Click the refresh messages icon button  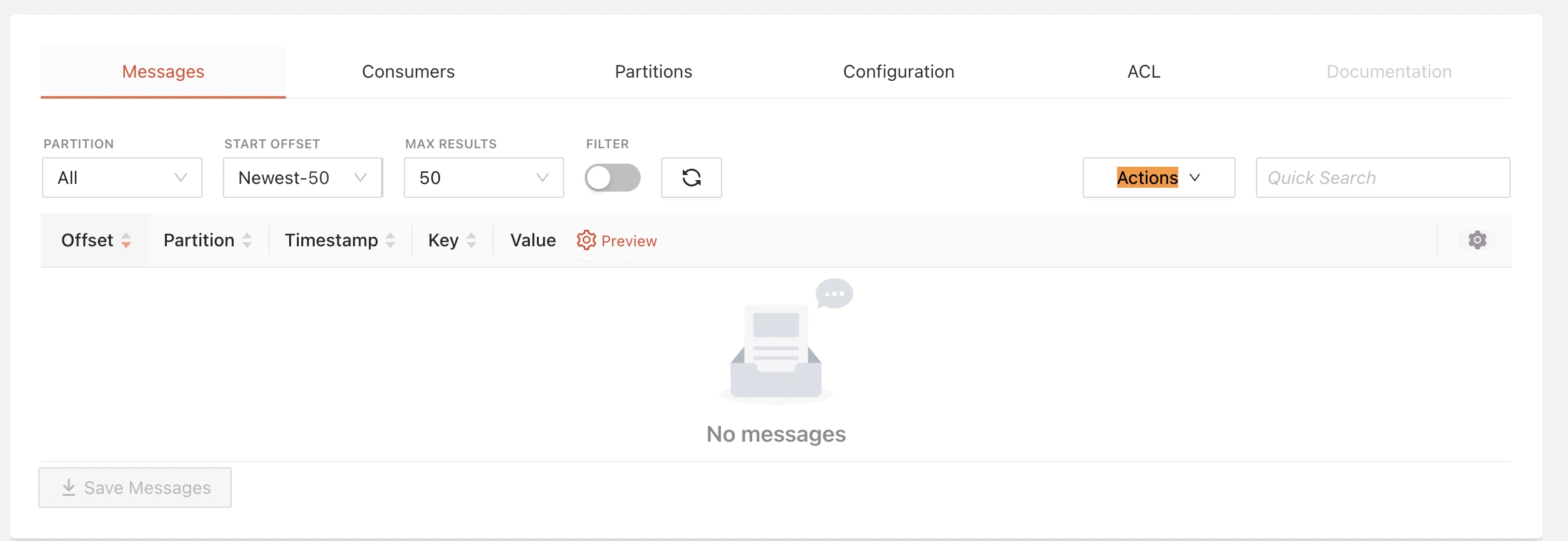tap(691, 178)
